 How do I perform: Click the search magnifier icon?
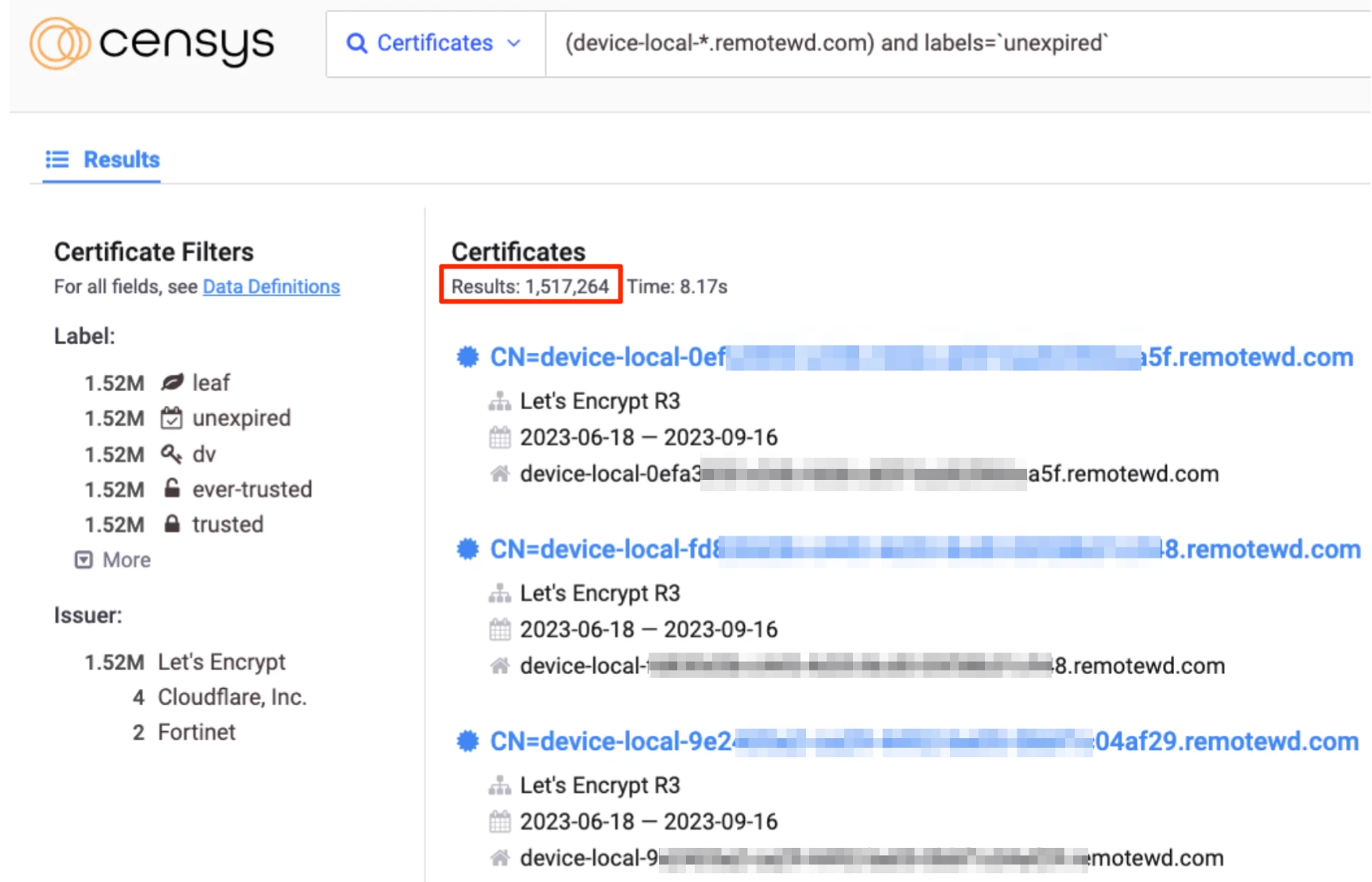(x=357, y=44)
